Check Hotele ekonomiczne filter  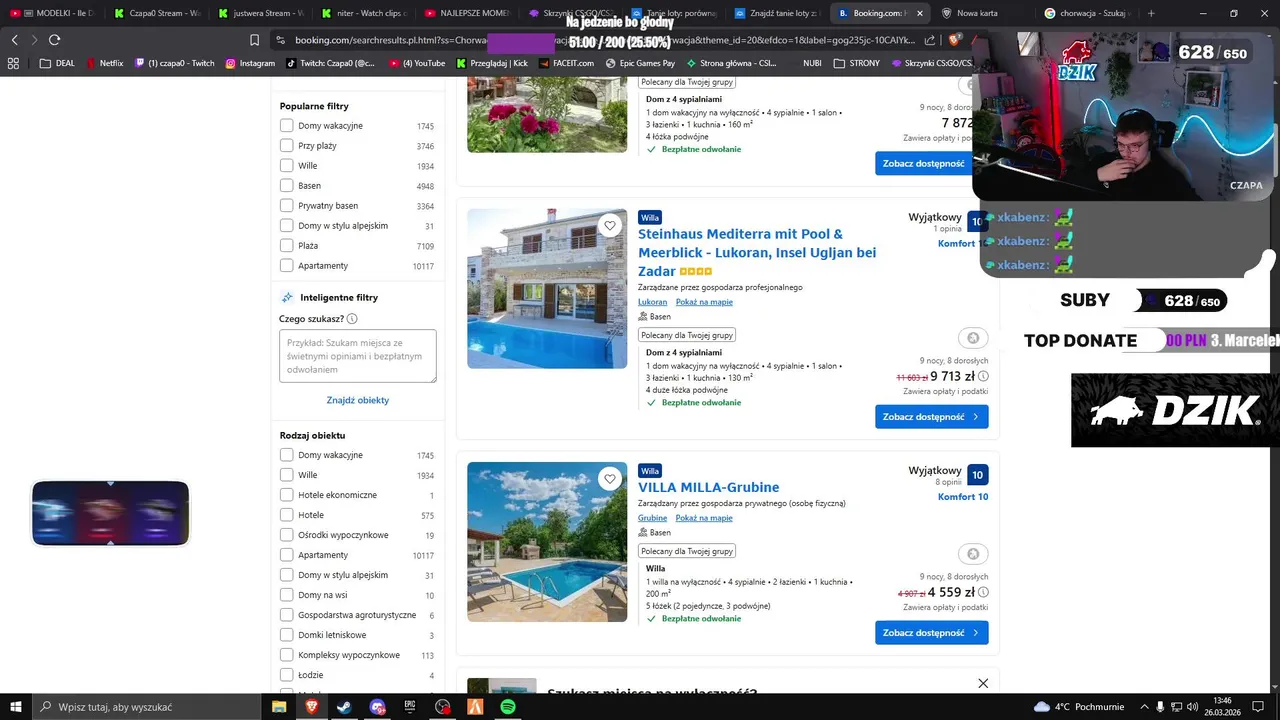click(x=287, y=495)
